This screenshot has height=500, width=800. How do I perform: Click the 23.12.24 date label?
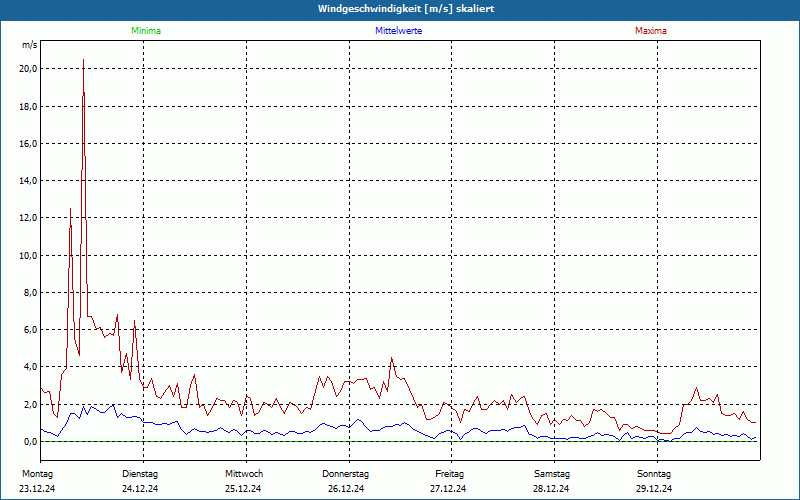tap(37, 489)
